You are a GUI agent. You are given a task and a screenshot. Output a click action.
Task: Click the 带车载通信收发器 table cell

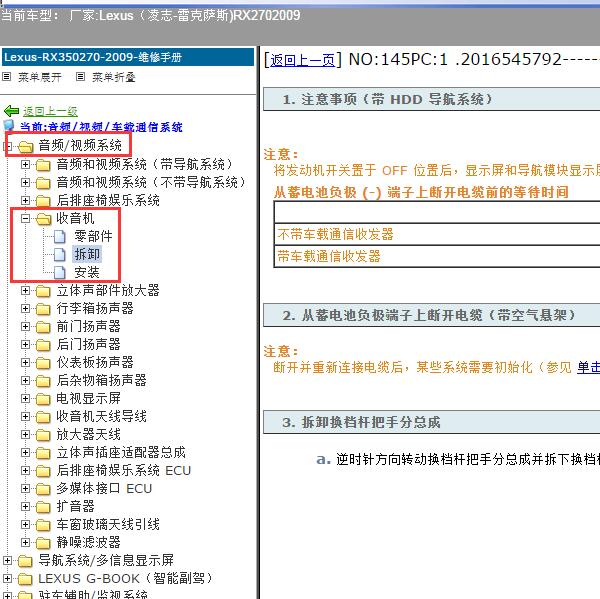[437, 256]
